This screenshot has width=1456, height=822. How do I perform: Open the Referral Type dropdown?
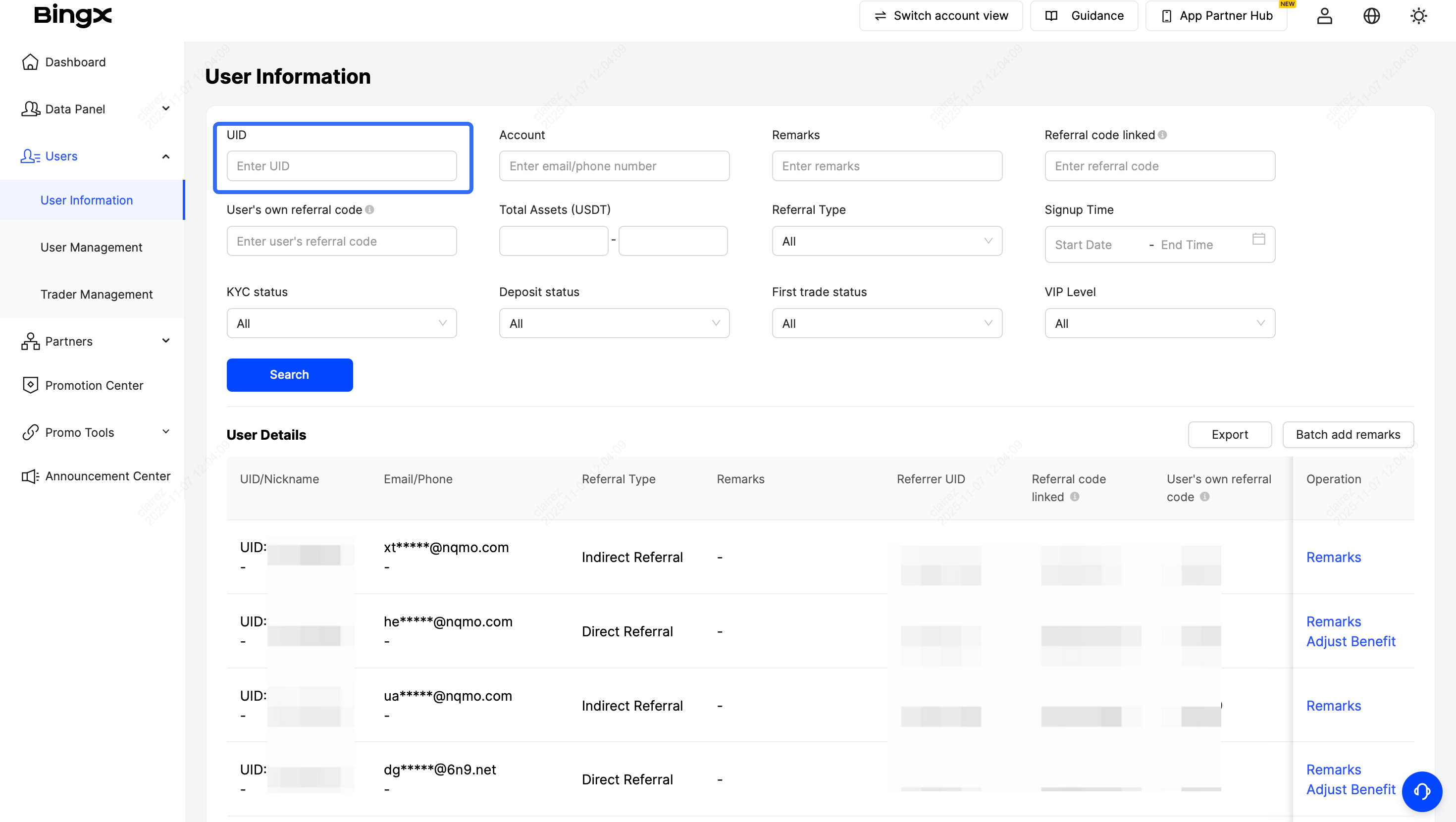coord(886,241)
